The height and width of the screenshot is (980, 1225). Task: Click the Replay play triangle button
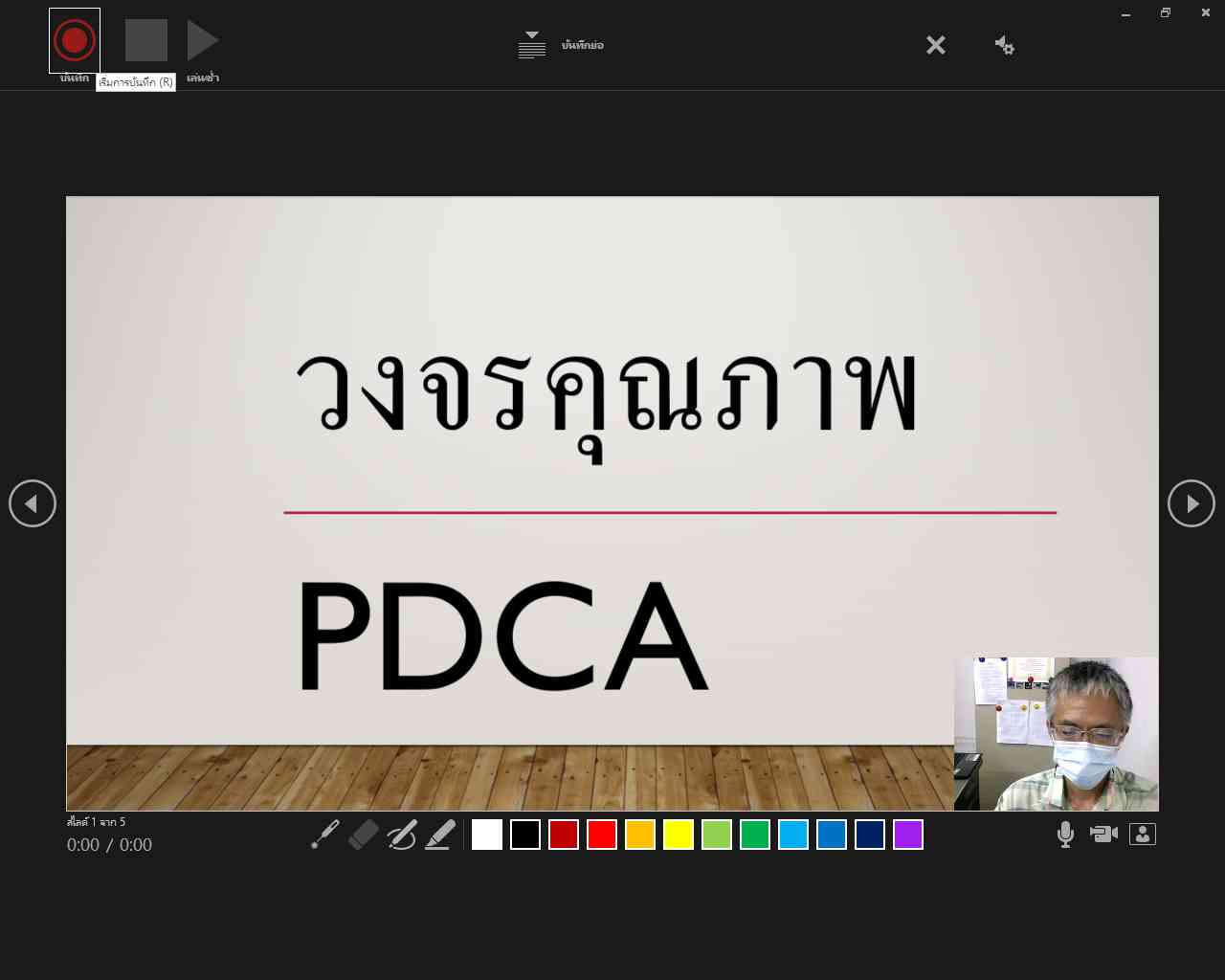[x=202, y=41]
